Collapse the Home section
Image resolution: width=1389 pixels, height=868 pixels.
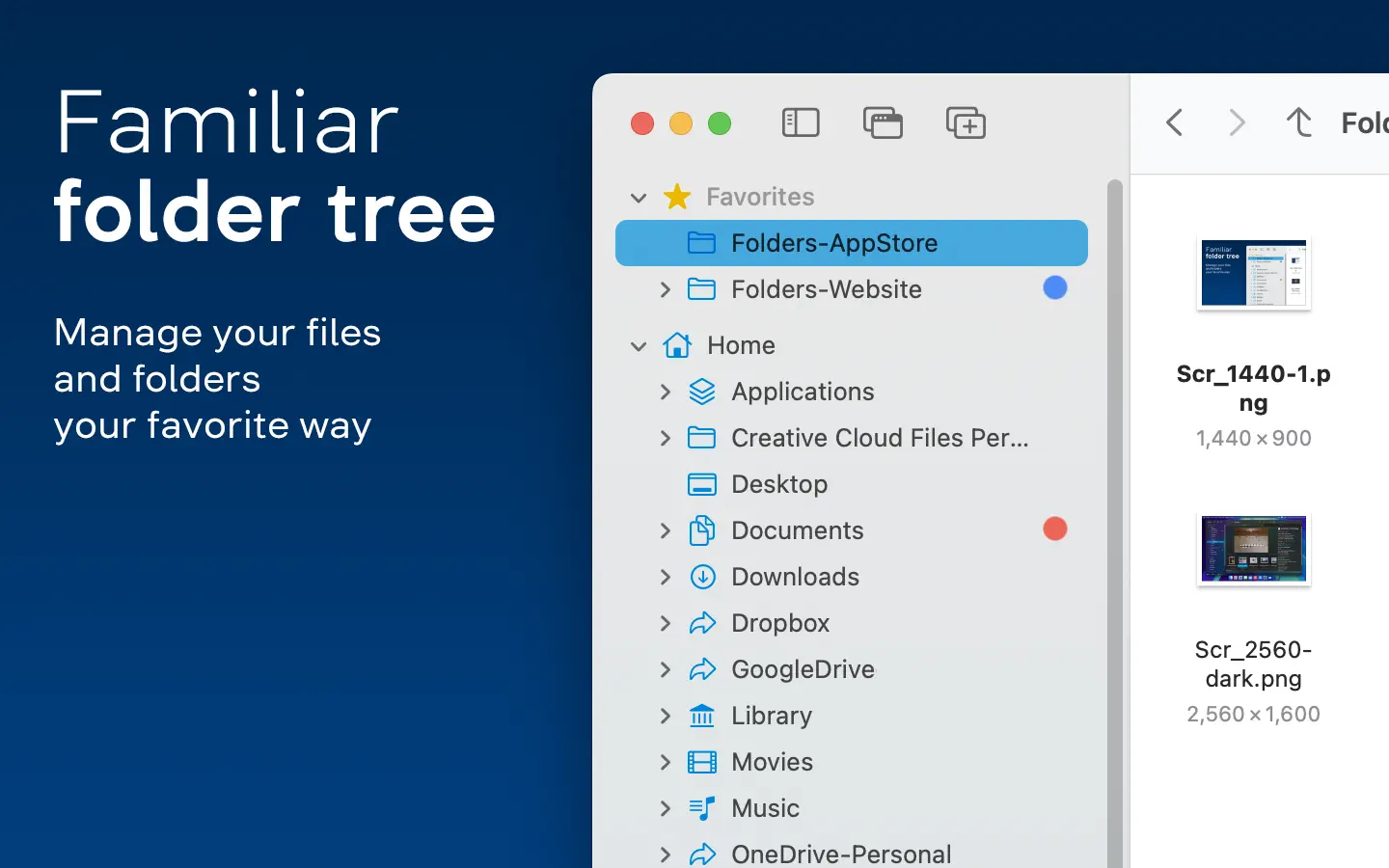coord(639,346)
